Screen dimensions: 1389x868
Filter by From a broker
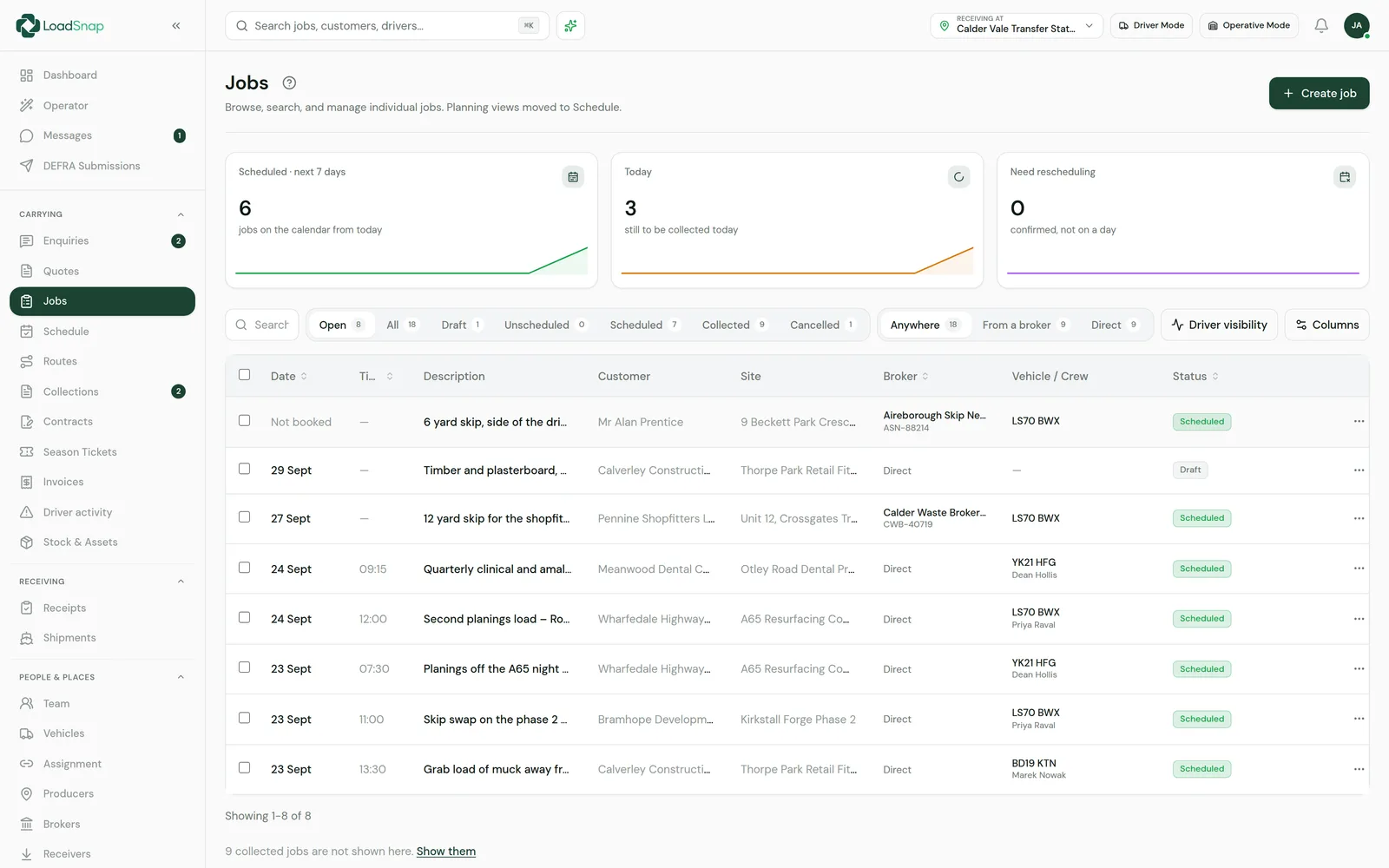pos(1024,325)
